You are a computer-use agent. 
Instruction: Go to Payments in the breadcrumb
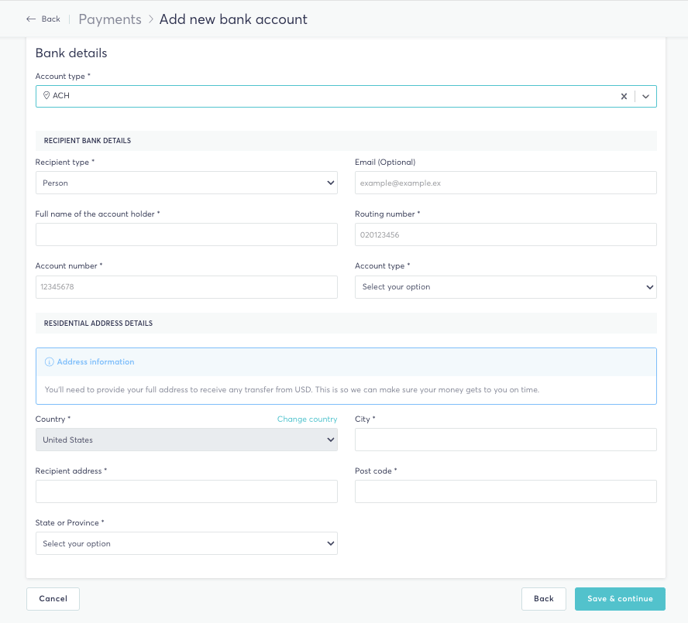(110, 19)
